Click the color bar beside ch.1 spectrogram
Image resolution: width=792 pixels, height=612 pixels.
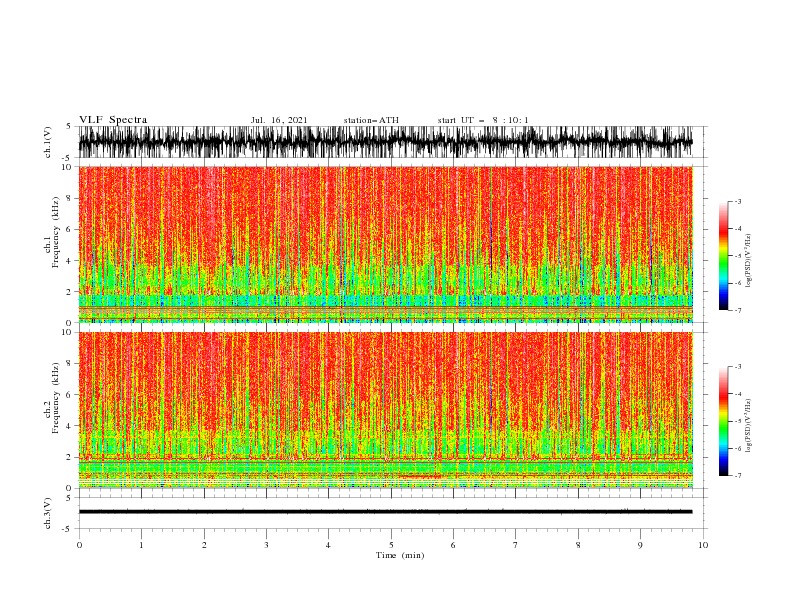click(723, 256)
